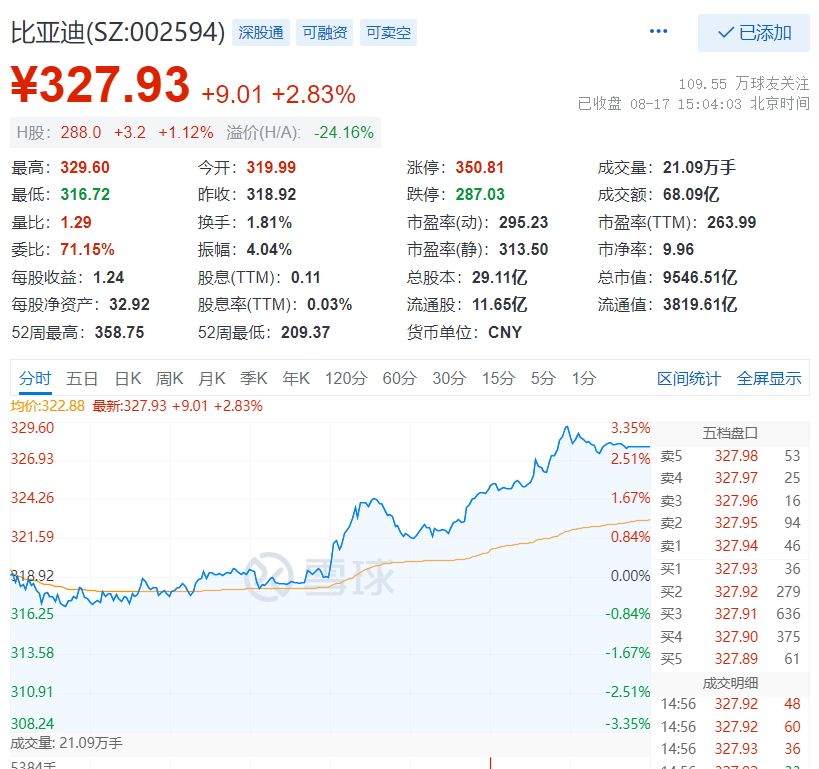Click the stock title 比亚迪(SZ:002594)
The height and width of the screenshot is (769, 819).
tap(118, 32)
